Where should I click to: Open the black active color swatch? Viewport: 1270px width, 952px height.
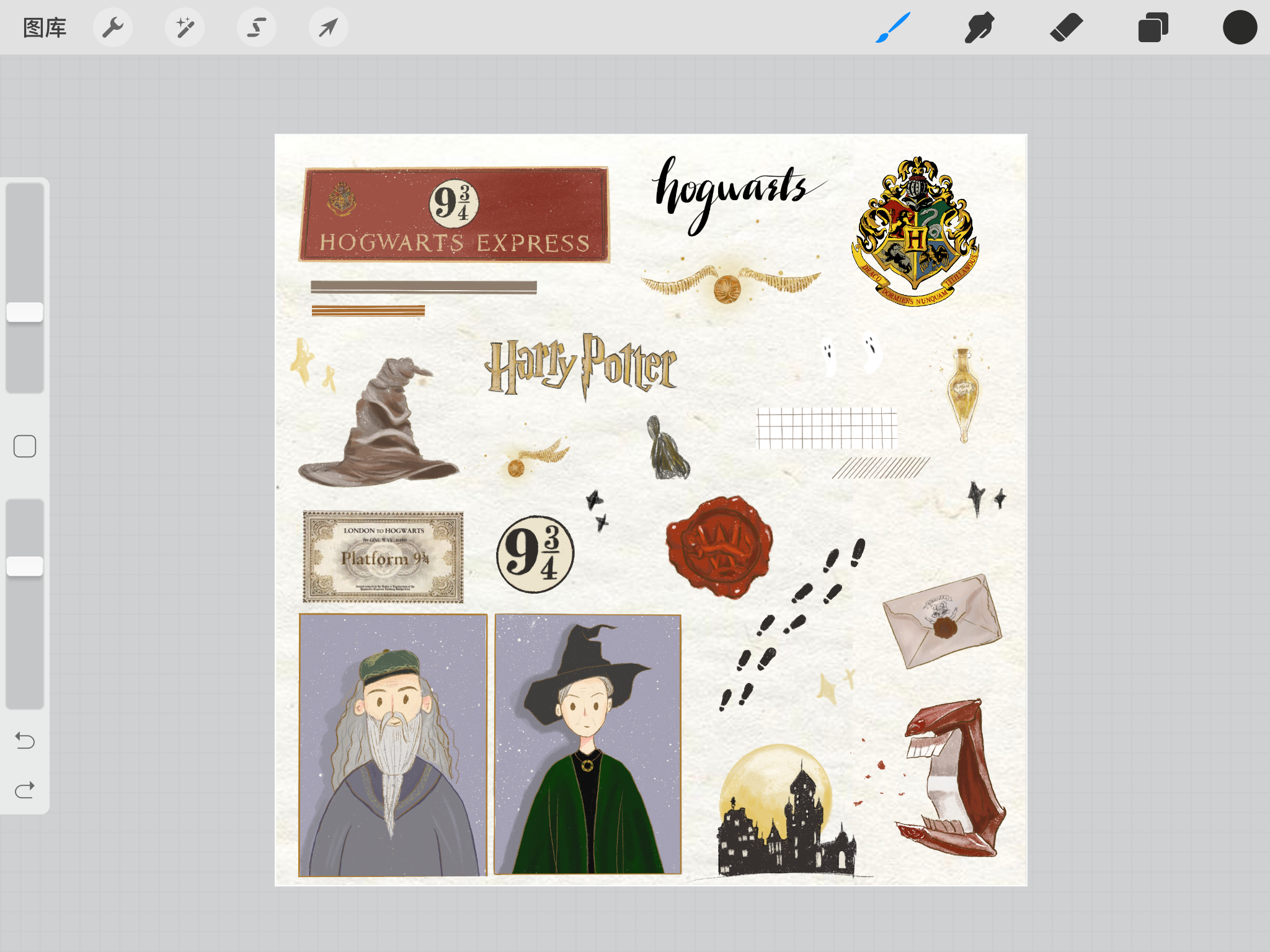[1240, 28]
